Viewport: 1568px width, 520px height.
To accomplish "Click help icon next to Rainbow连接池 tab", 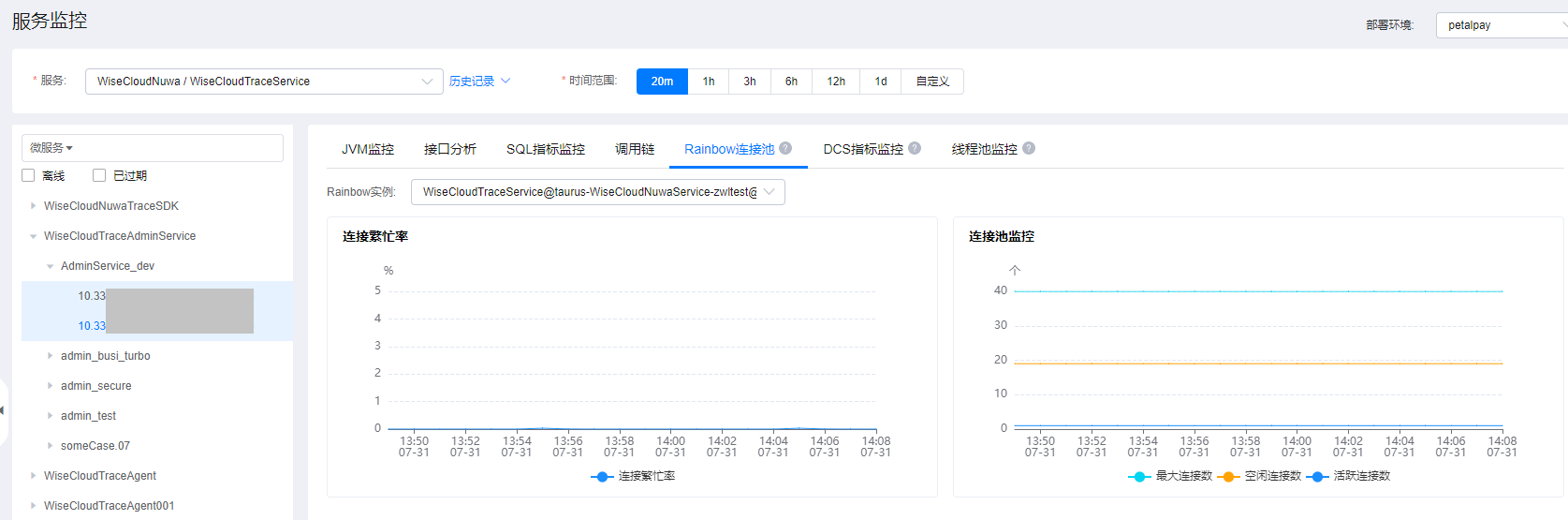I will pyautogui.click(x=785, y=148).
